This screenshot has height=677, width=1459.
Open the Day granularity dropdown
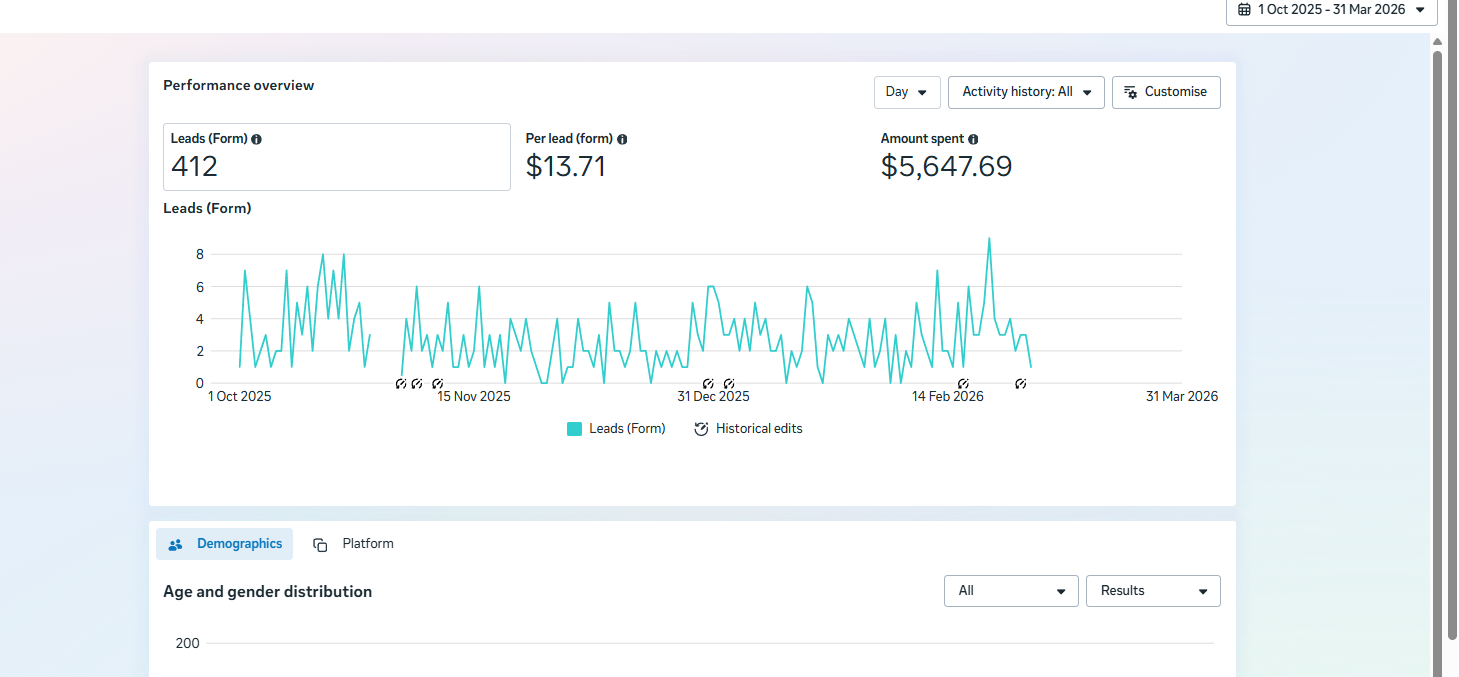click(907, 92)
